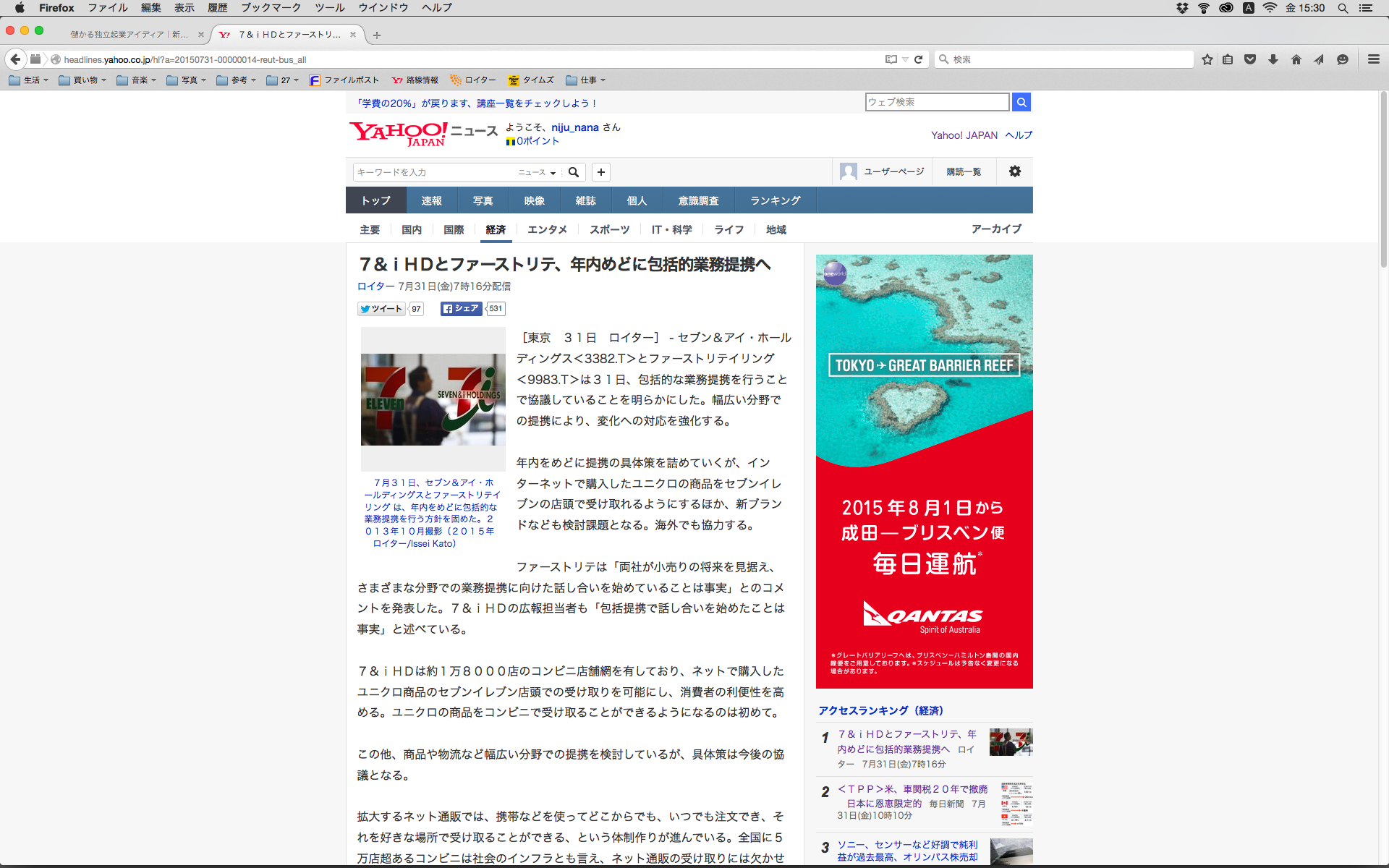Open the 買い物 bookmarks folder dropdown
Viewport: 1389px width, 868px height.
(x=82, y=80)
